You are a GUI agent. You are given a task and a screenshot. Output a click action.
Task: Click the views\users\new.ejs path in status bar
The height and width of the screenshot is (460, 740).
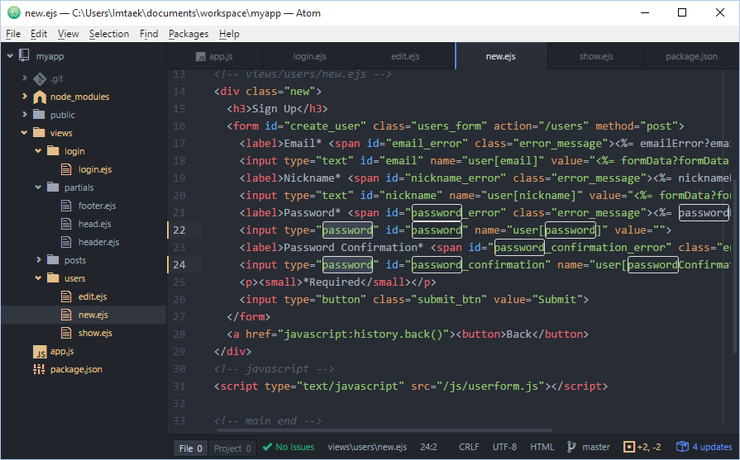pos(367,447)
